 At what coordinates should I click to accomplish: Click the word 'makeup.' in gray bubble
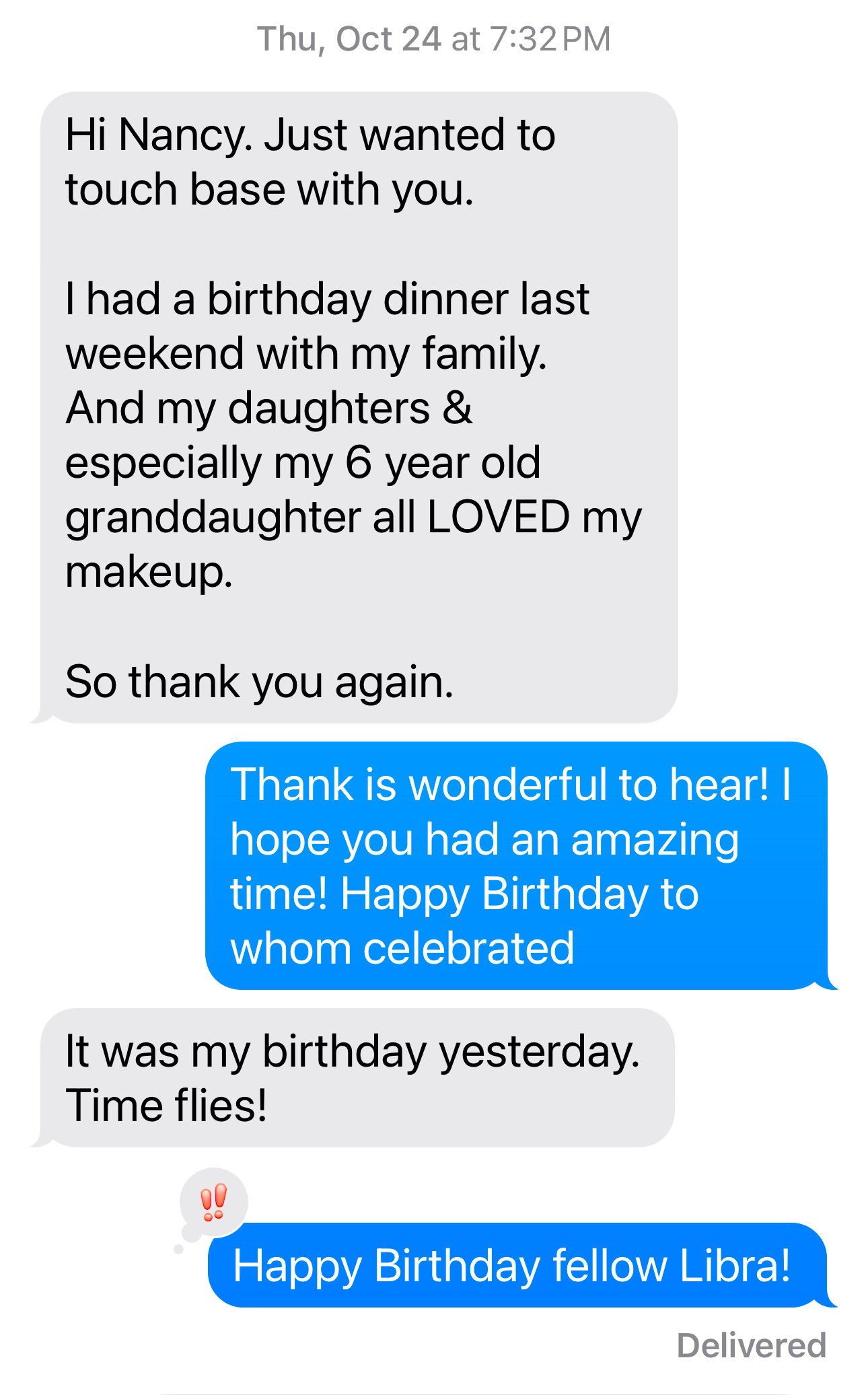pyautogui.click(x=149, y=572)
